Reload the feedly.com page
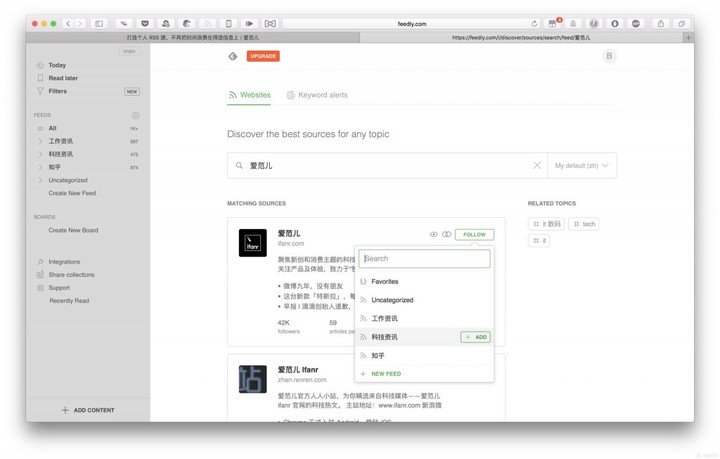The width and height of the screenshot is (720, 459). coord(534,23)
